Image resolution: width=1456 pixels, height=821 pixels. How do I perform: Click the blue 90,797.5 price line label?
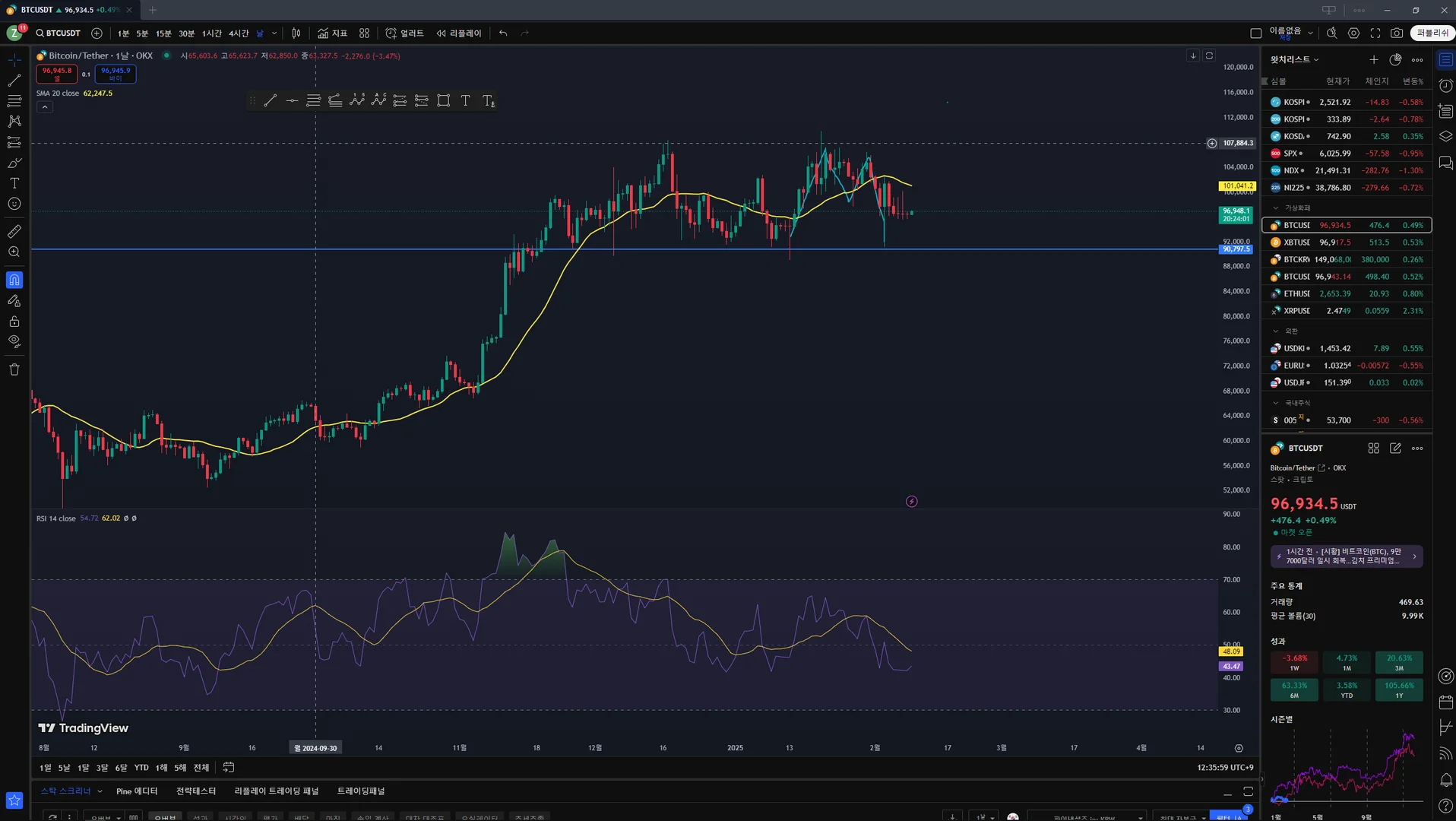tap(1236, 249)
